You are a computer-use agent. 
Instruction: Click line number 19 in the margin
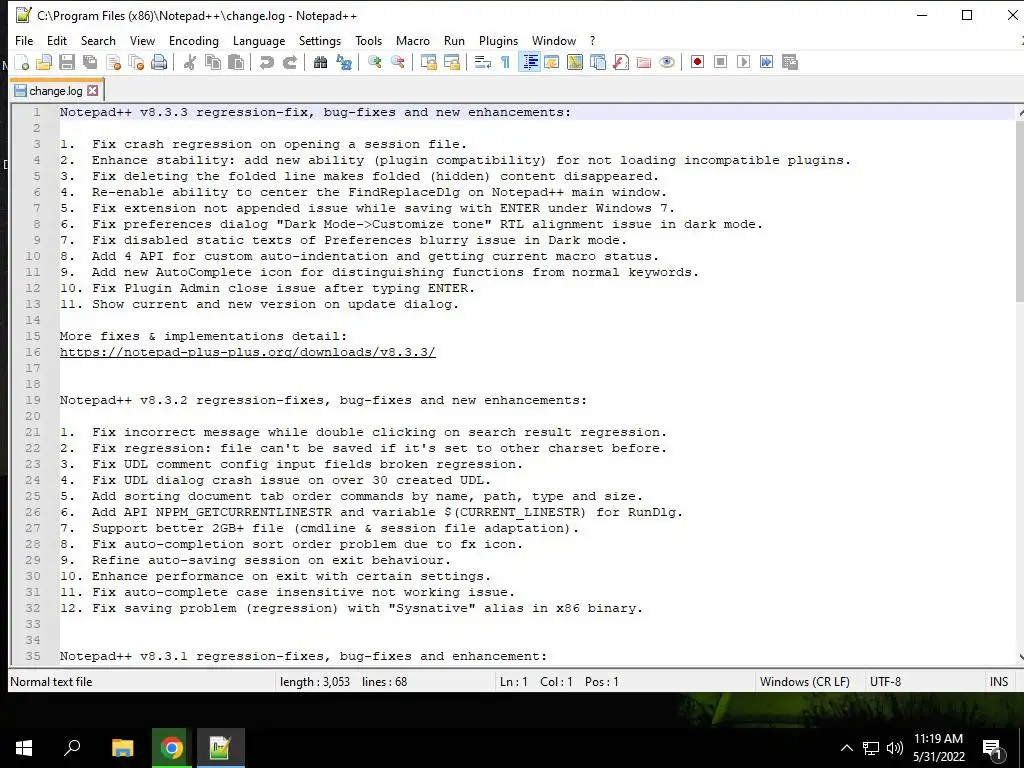click(33, 400)
